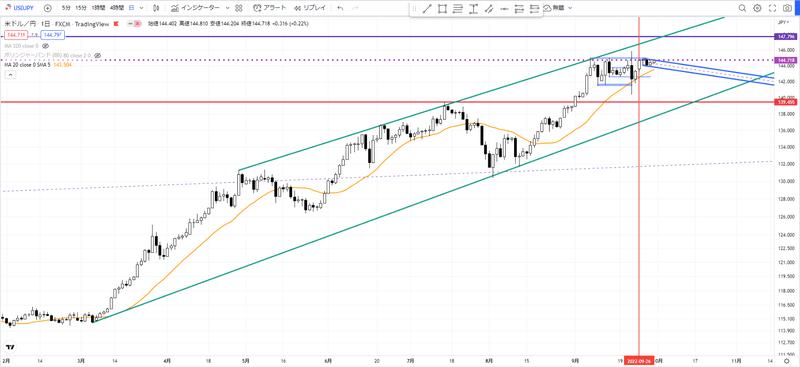
Task: Switch to the 15分 timeframe
Action: (81, 8)
